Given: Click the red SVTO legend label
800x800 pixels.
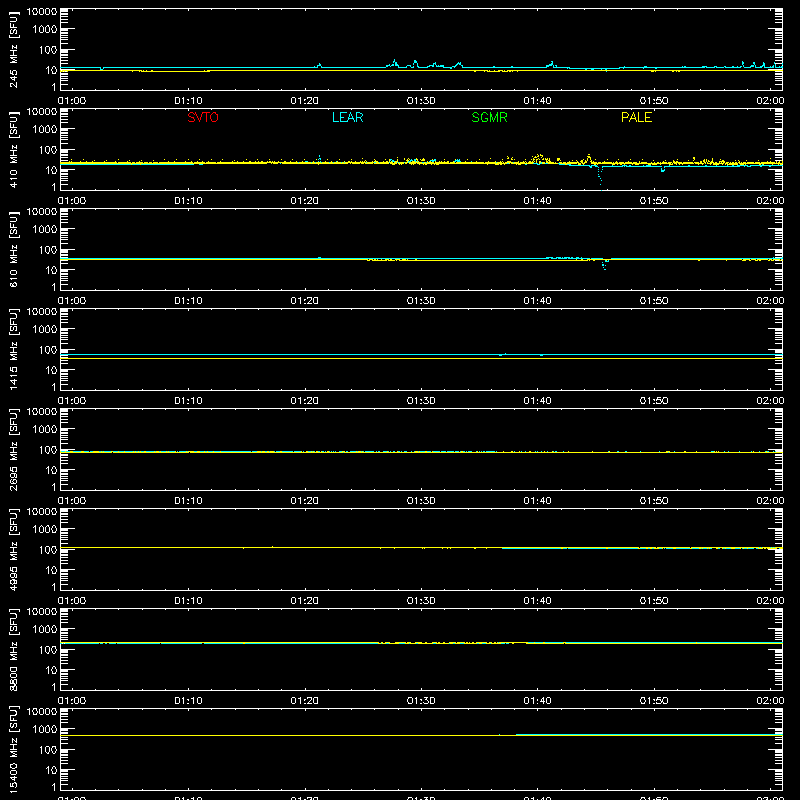Looking at the screenshot, I should pyautogui.click(x=203, y=117).
